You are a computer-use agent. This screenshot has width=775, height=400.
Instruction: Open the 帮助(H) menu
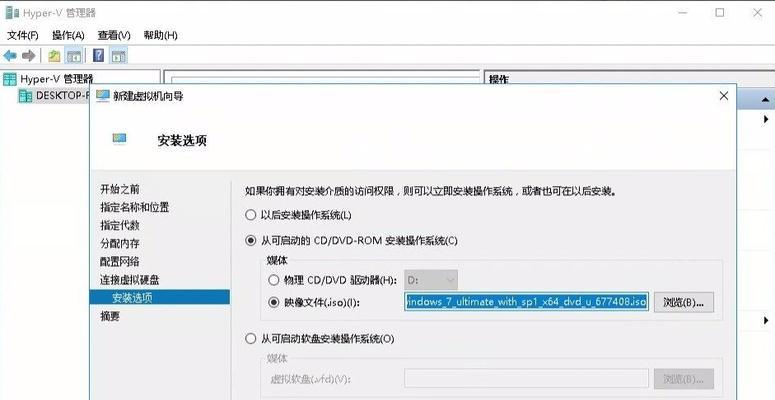click(x=161, y=35)
